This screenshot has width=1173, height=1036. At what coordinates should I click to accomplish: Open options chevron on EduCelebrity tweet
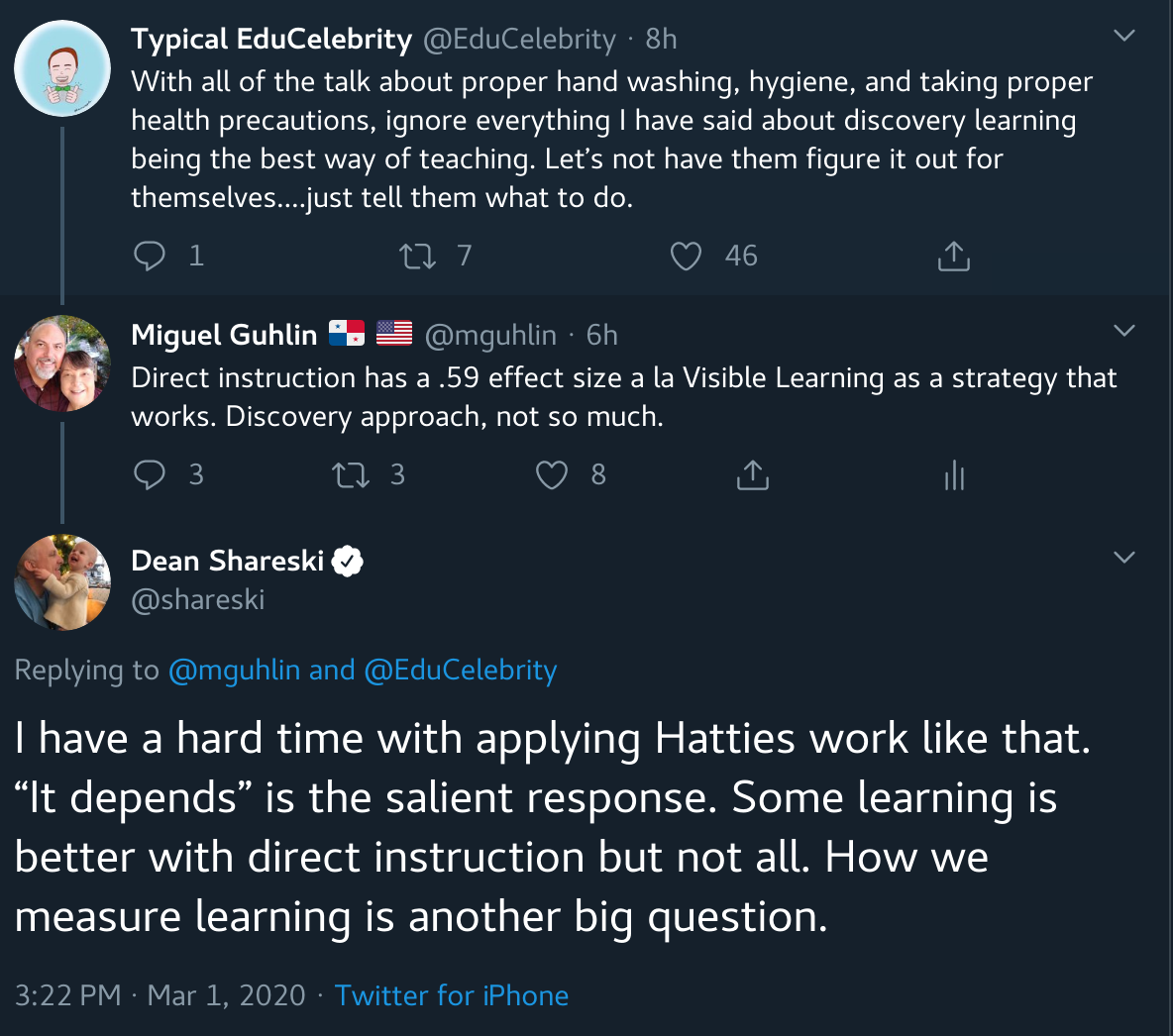1124,37
